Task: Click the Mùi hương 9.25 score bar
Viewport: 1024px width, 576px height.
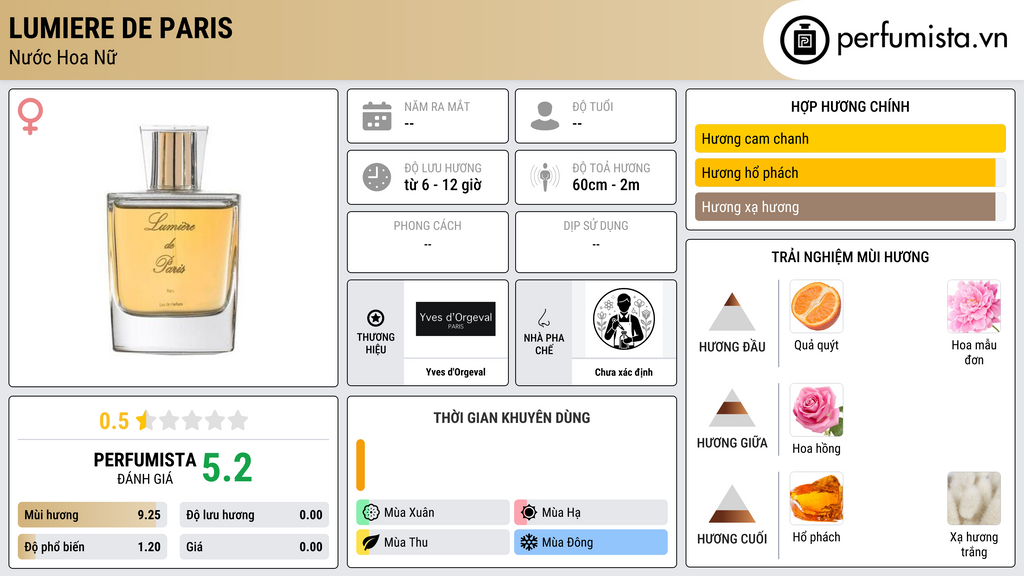Action: pyautogui.click(x=92, y=515)
